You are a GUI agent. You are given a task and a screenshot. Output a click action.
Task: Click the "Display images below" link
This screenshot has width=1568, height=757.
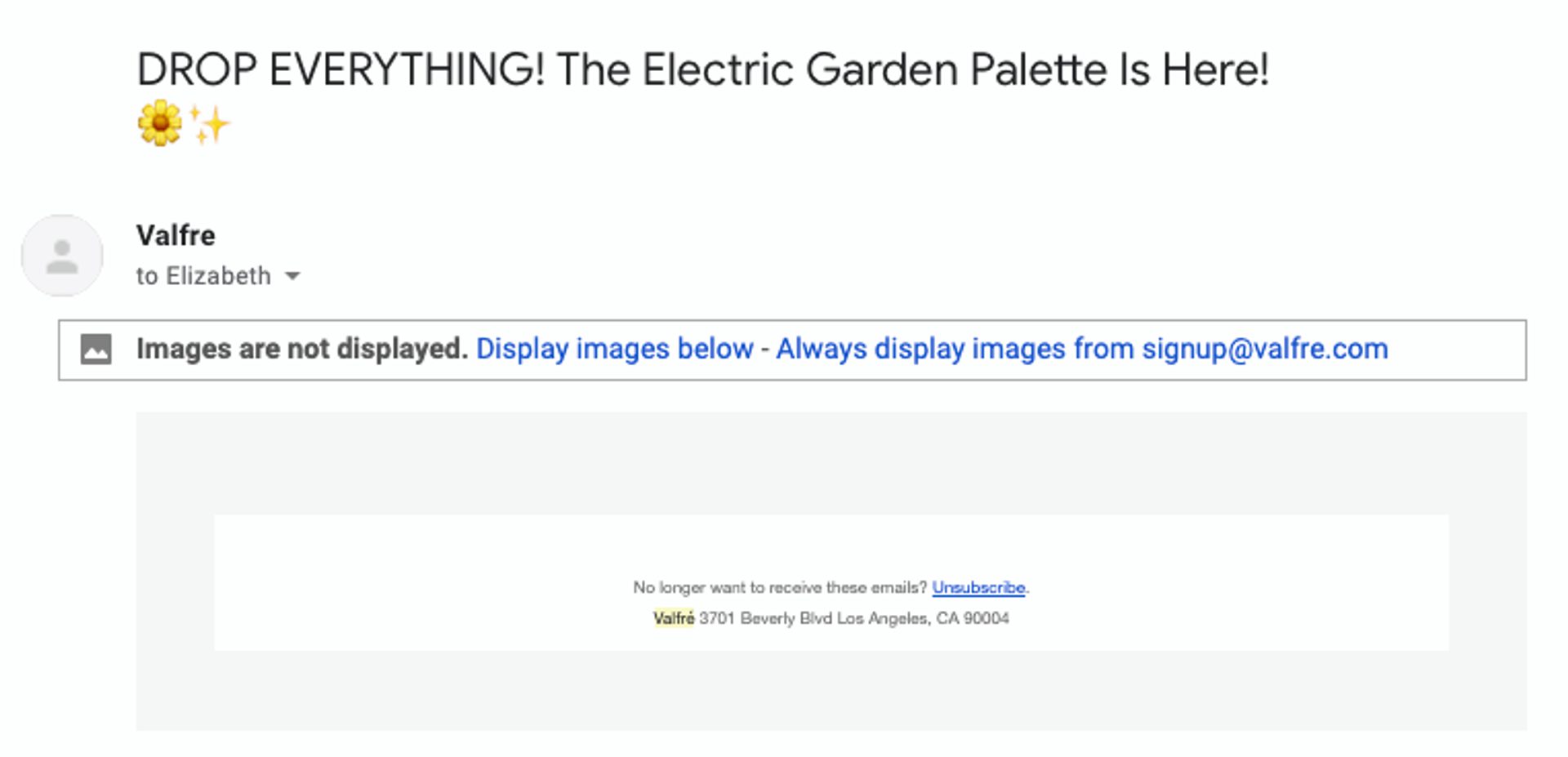614,349
